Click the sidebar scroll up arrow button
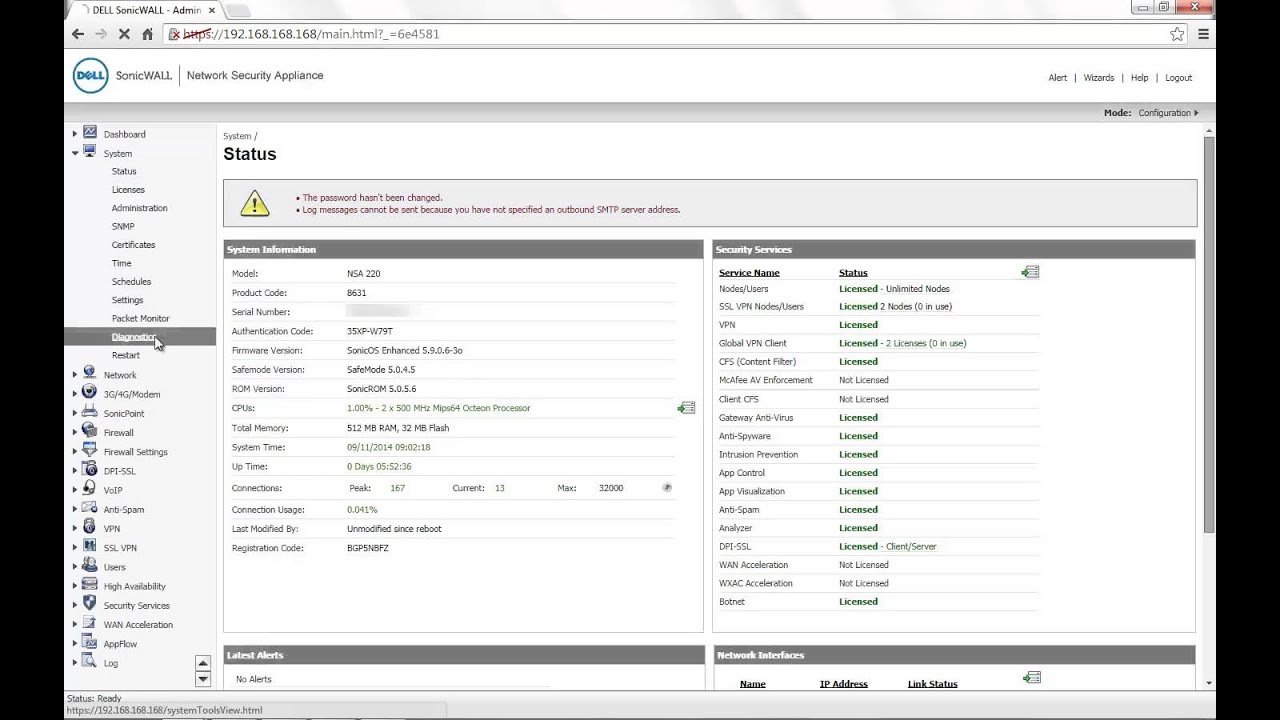Viewport: 1280px width, 720px height. coord(203,663)
